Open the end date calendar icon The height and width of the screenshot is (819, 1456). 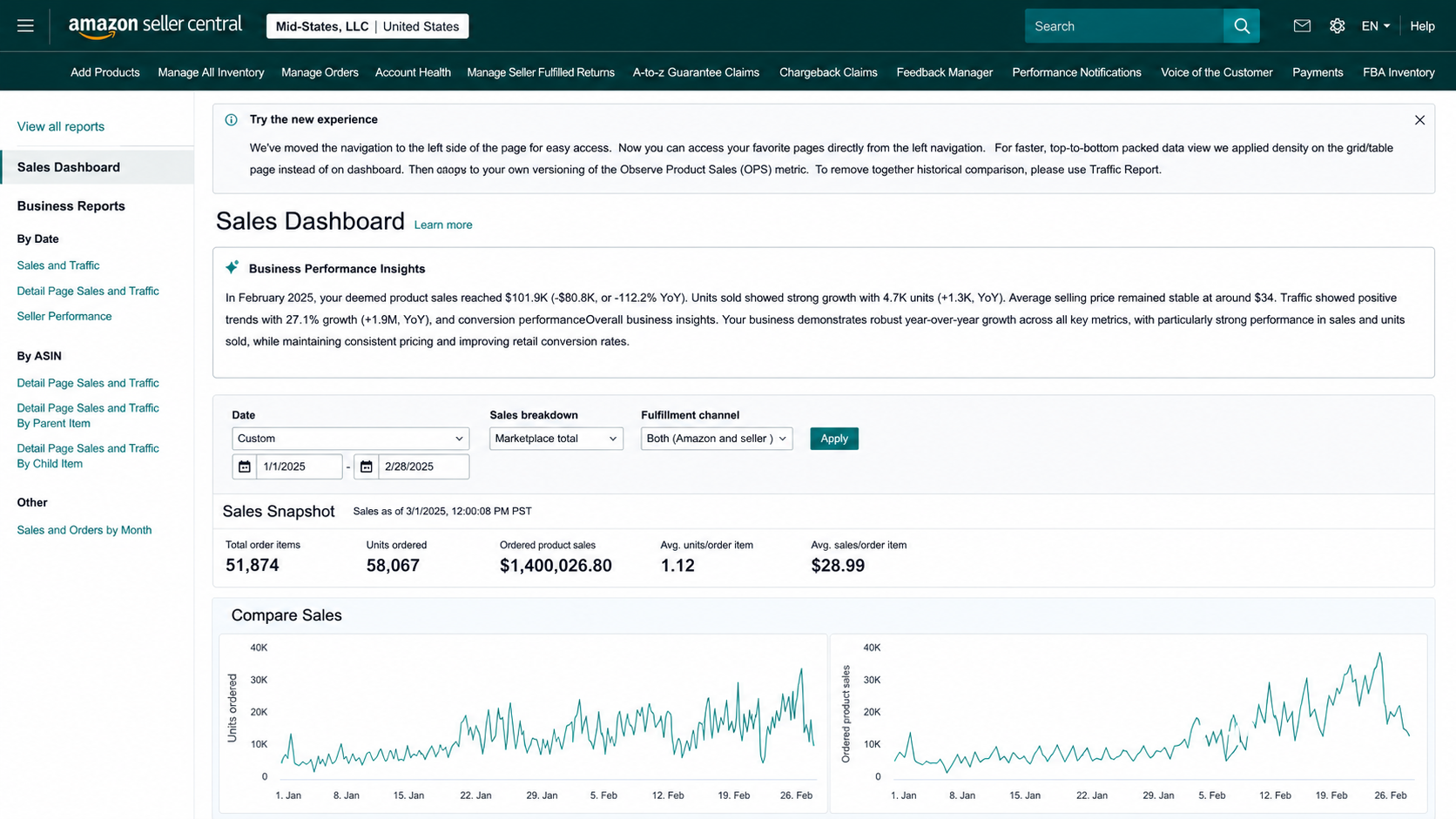[x=367, y=467]
